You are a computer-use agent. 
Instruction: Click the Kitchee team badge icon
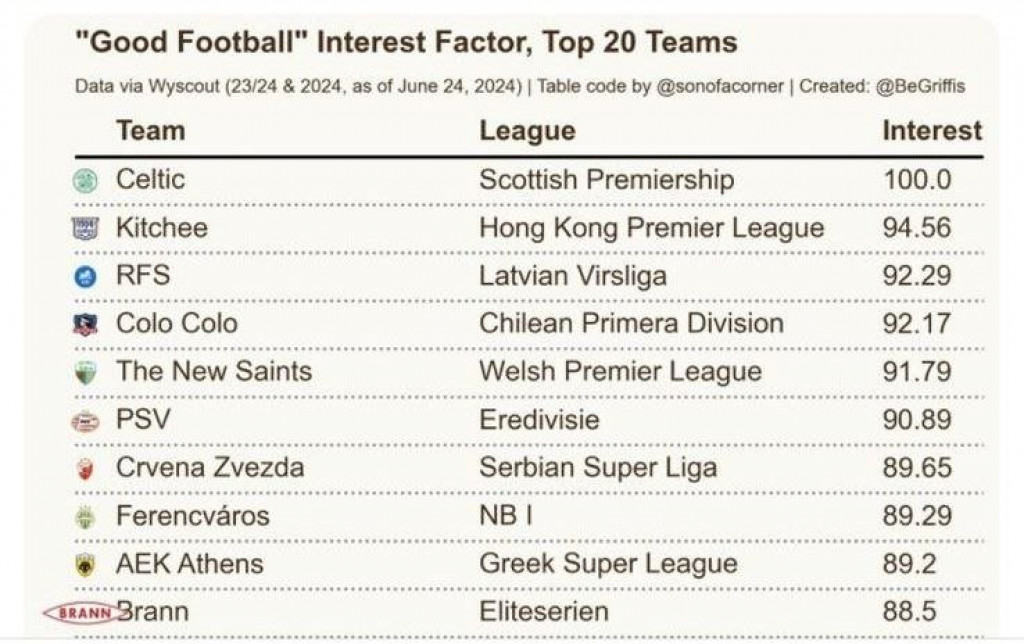[86, 229]
